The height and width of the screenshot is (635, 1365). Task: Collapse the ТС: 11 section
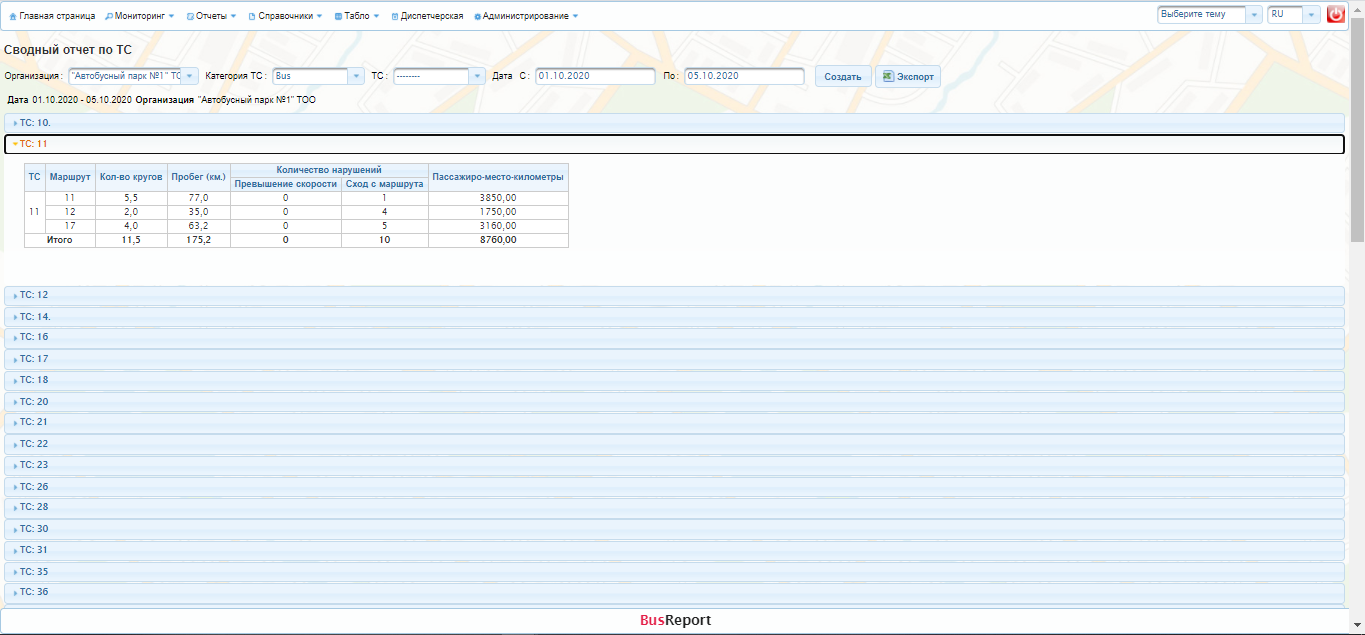click(x=674, y=144)
